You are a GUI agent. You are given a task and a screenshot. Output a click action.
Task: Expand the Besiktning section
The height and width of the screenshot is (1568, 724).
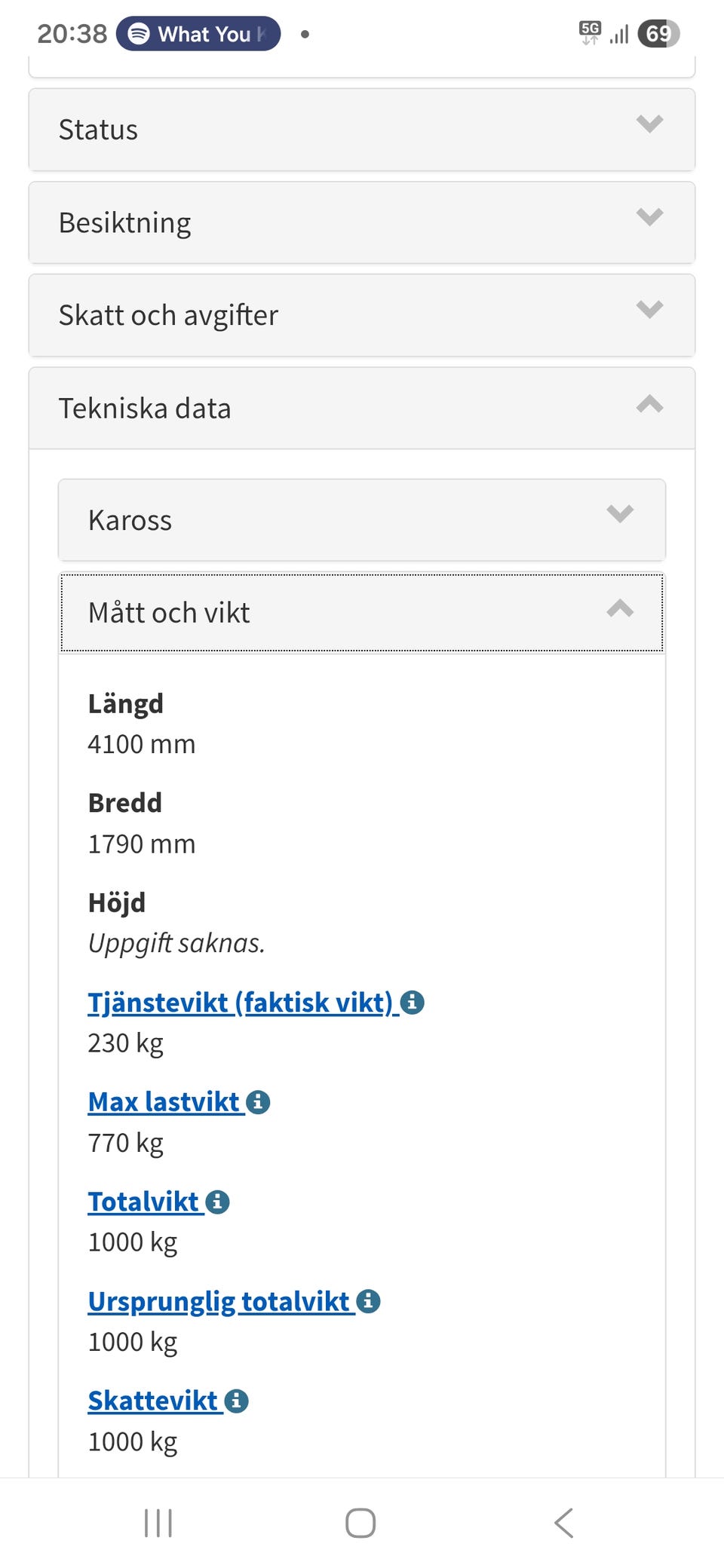(x=362, y=222)
